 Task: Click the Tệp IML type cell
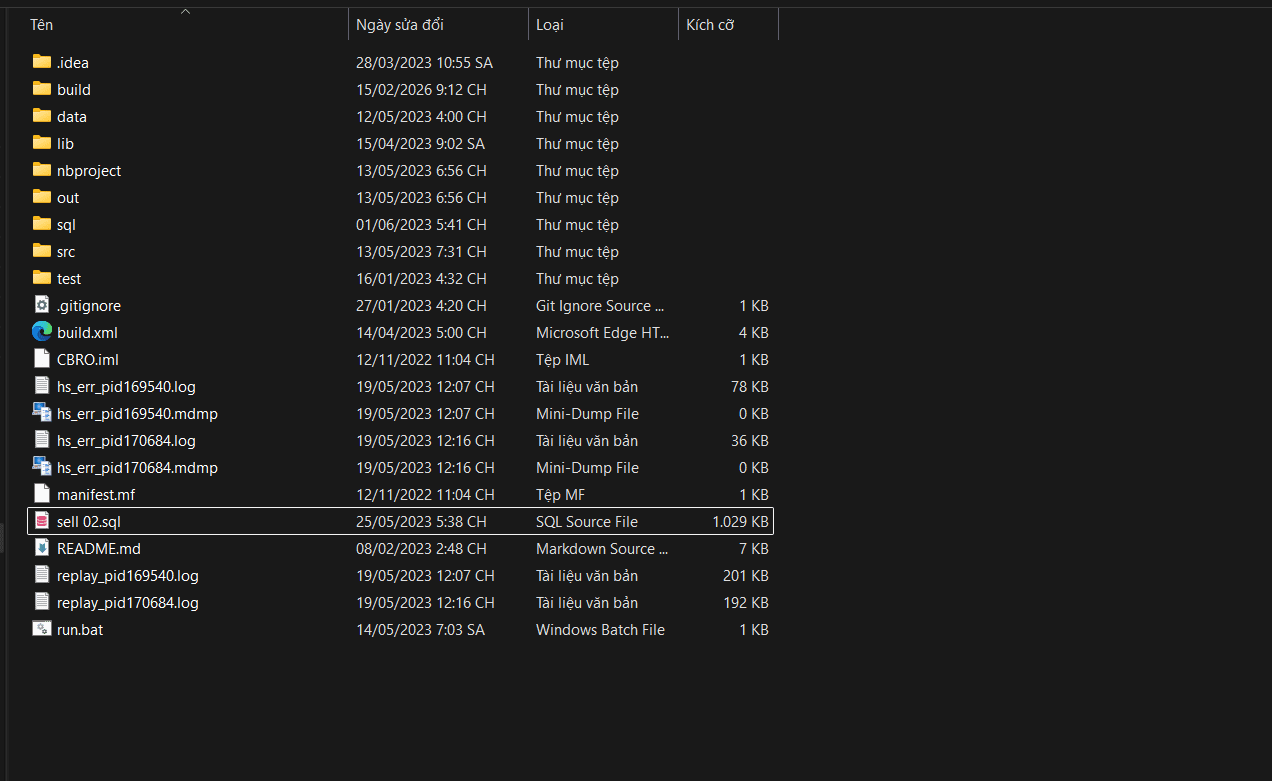point(563,359)
